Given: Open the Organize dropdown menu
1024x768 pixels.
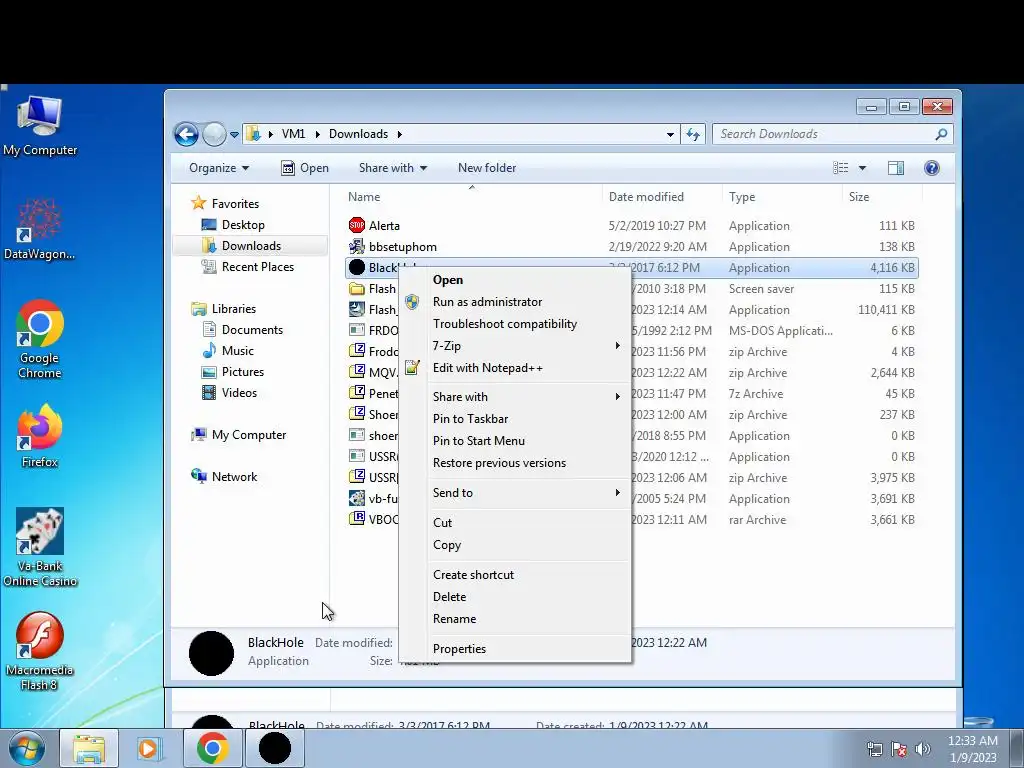Looking at the screenshot, I should [219, 168].
